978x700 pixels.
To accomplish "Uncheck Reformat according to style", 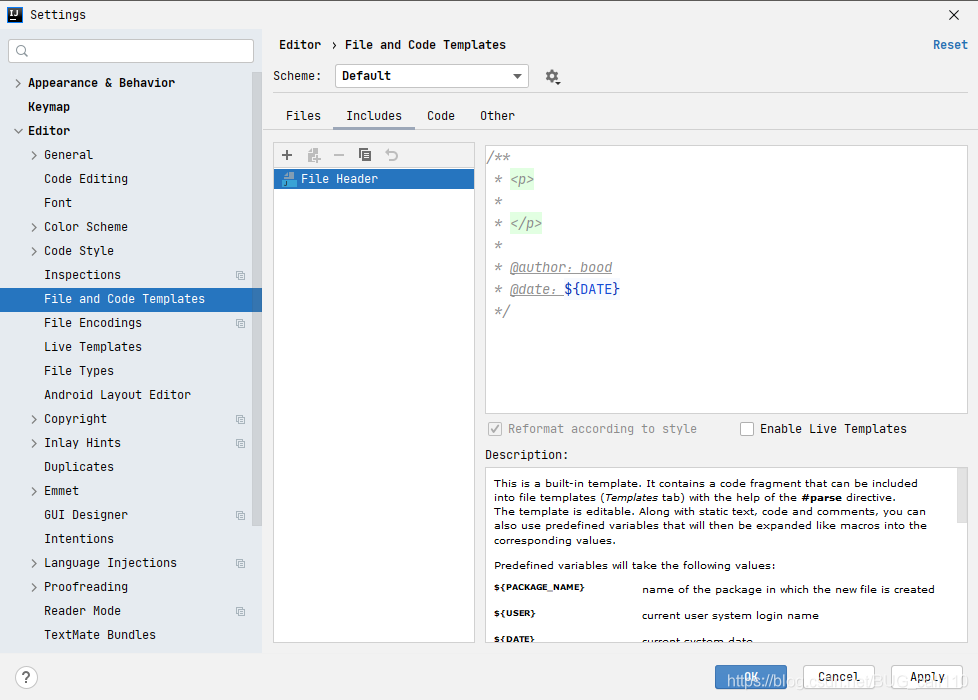I will click(x=494, y=428).
